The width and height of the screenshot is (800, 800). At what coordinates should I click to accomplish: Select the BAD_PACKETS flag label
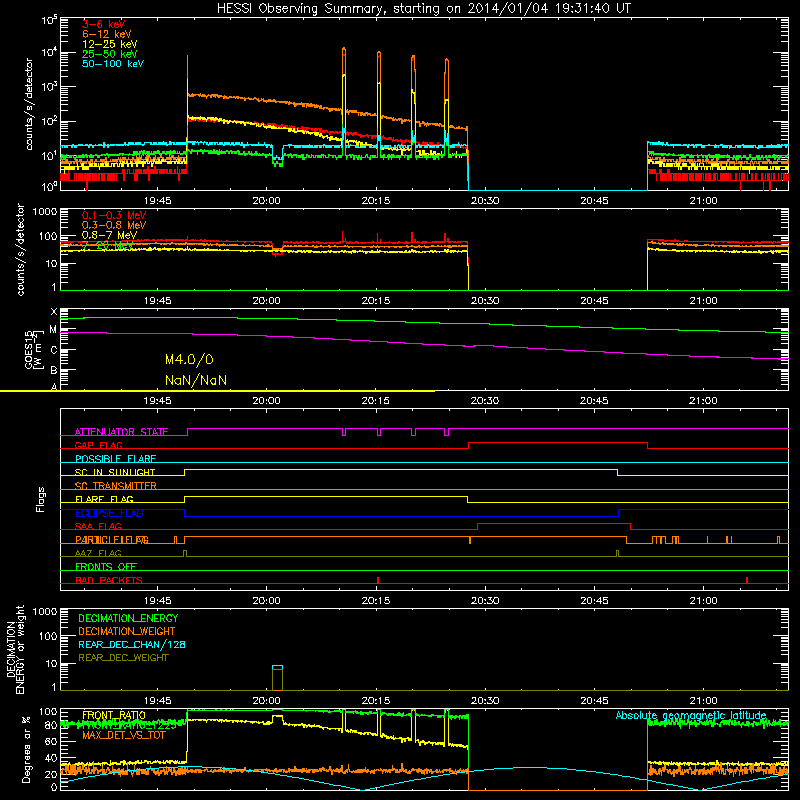point(109,580)
